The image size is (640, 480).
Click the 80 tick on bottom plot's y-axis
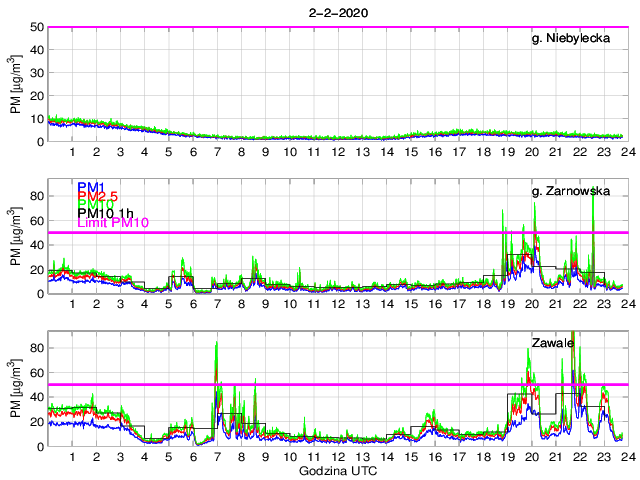point(37,347)
